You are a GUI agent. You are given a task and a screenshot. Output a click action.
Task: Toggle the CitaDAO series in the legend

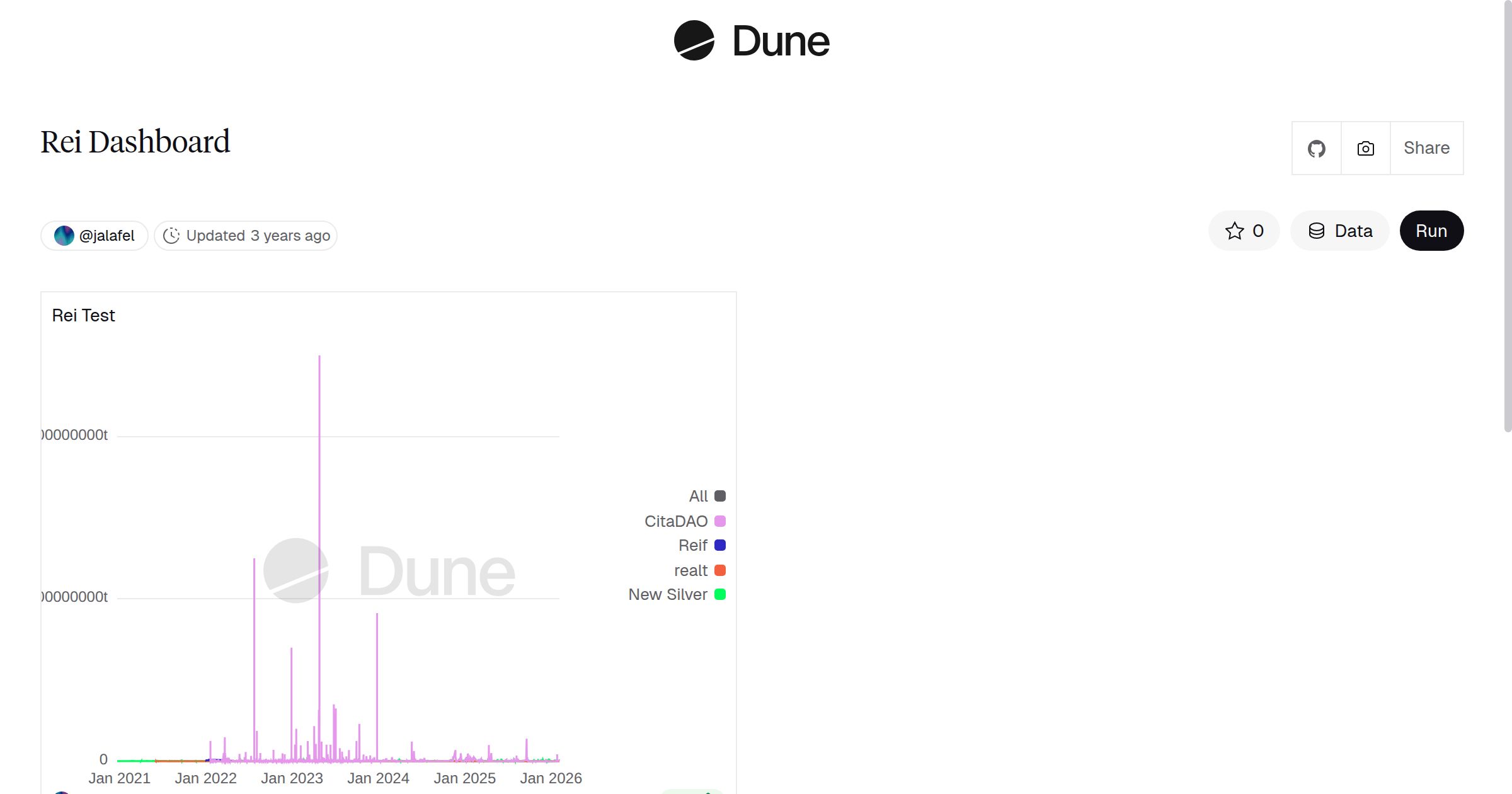click(675, 521)
